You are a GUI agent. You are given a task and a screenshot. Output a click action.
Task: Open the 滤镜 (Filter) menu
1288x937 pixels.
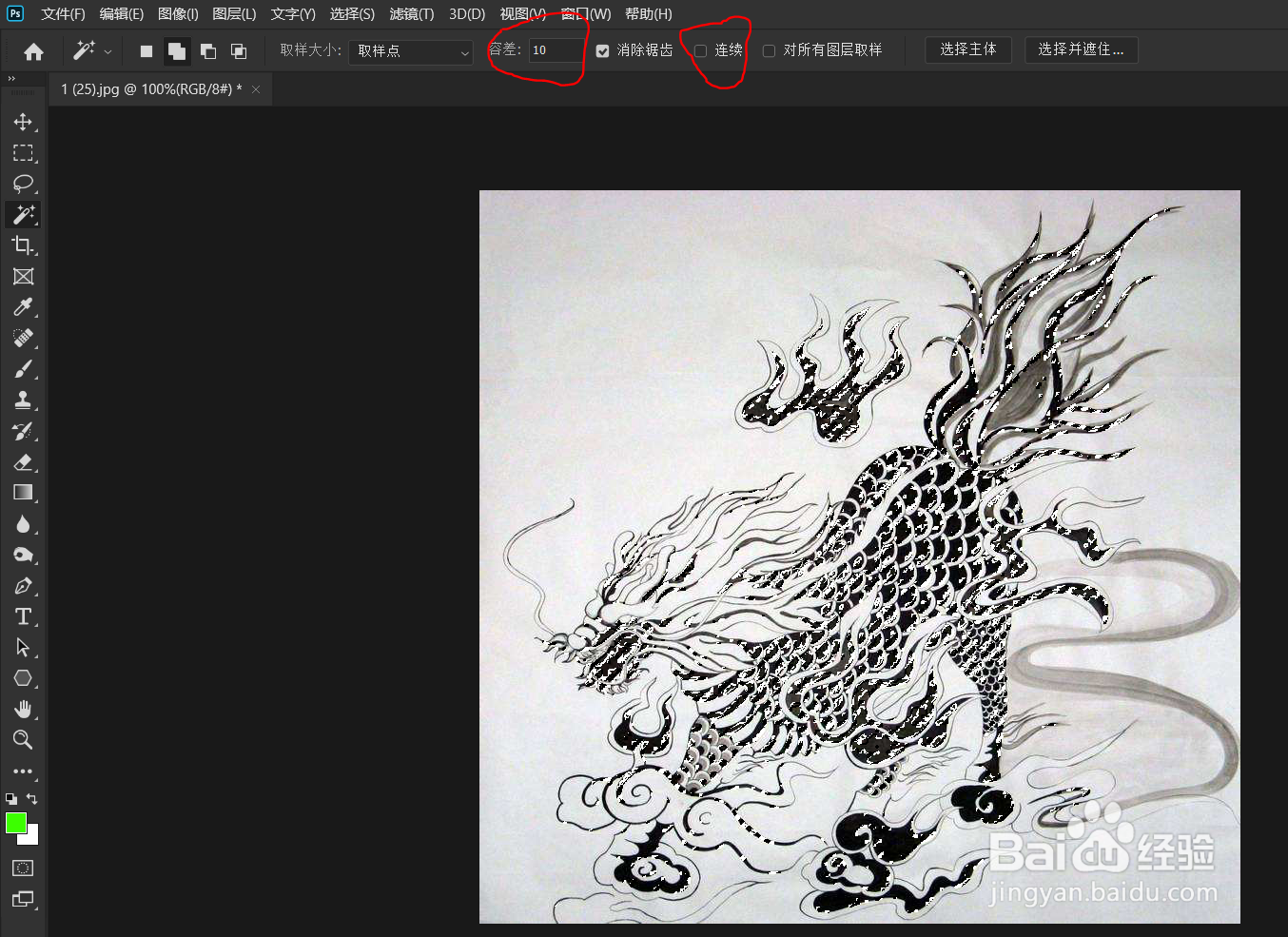(411, 13)
